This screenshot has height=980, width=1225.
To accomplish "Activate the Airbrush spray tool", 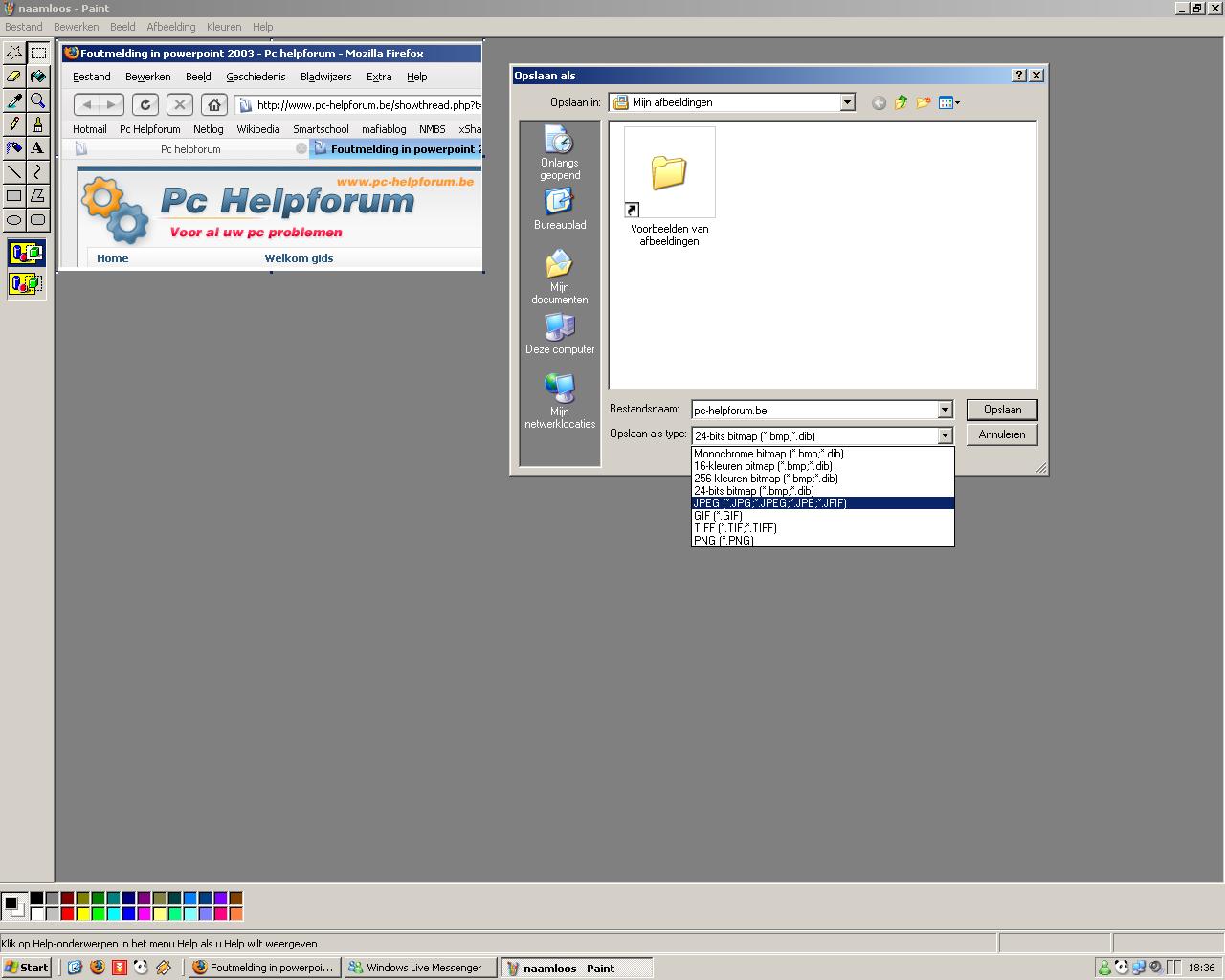I will [x=14, y=148].
